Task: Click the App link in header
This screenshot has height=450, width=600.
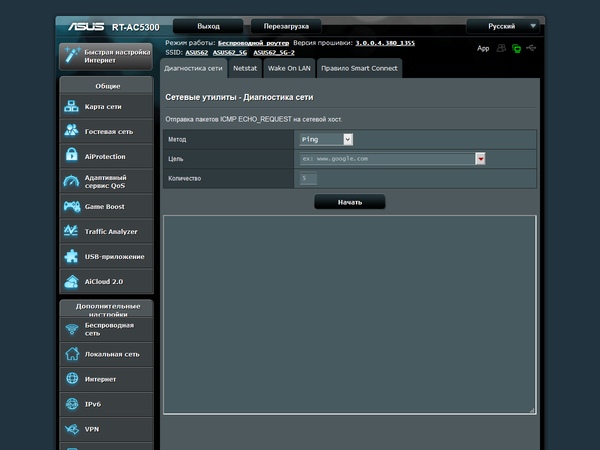Action: [483, 48]
